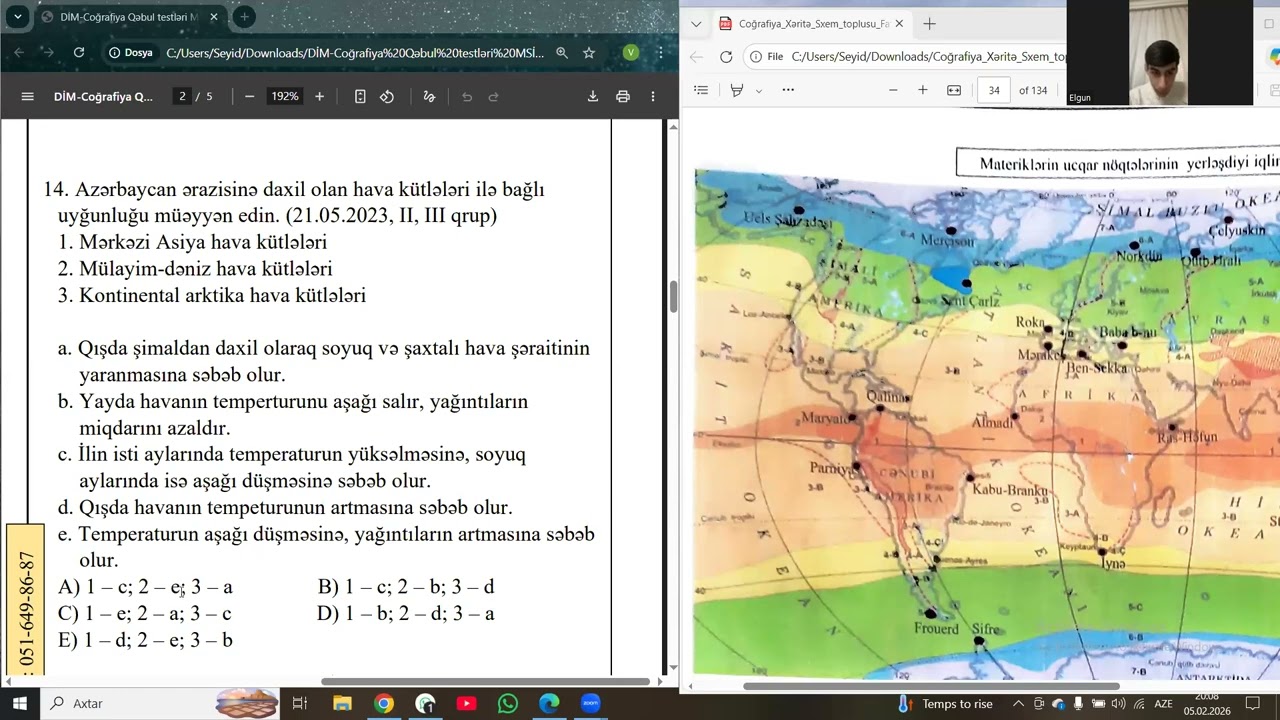Rotate the Chrome PDF counterclockwise
Viewport: 1280px width, 720px height.
pos(387,97)
